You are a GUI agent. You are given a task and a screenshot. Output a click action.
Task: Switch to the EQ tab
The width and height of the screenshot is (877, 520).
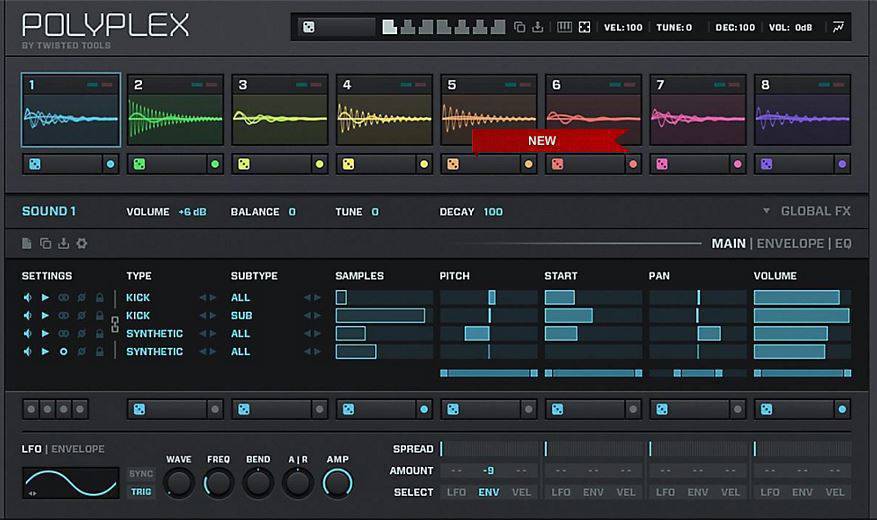tap(843, 243)
